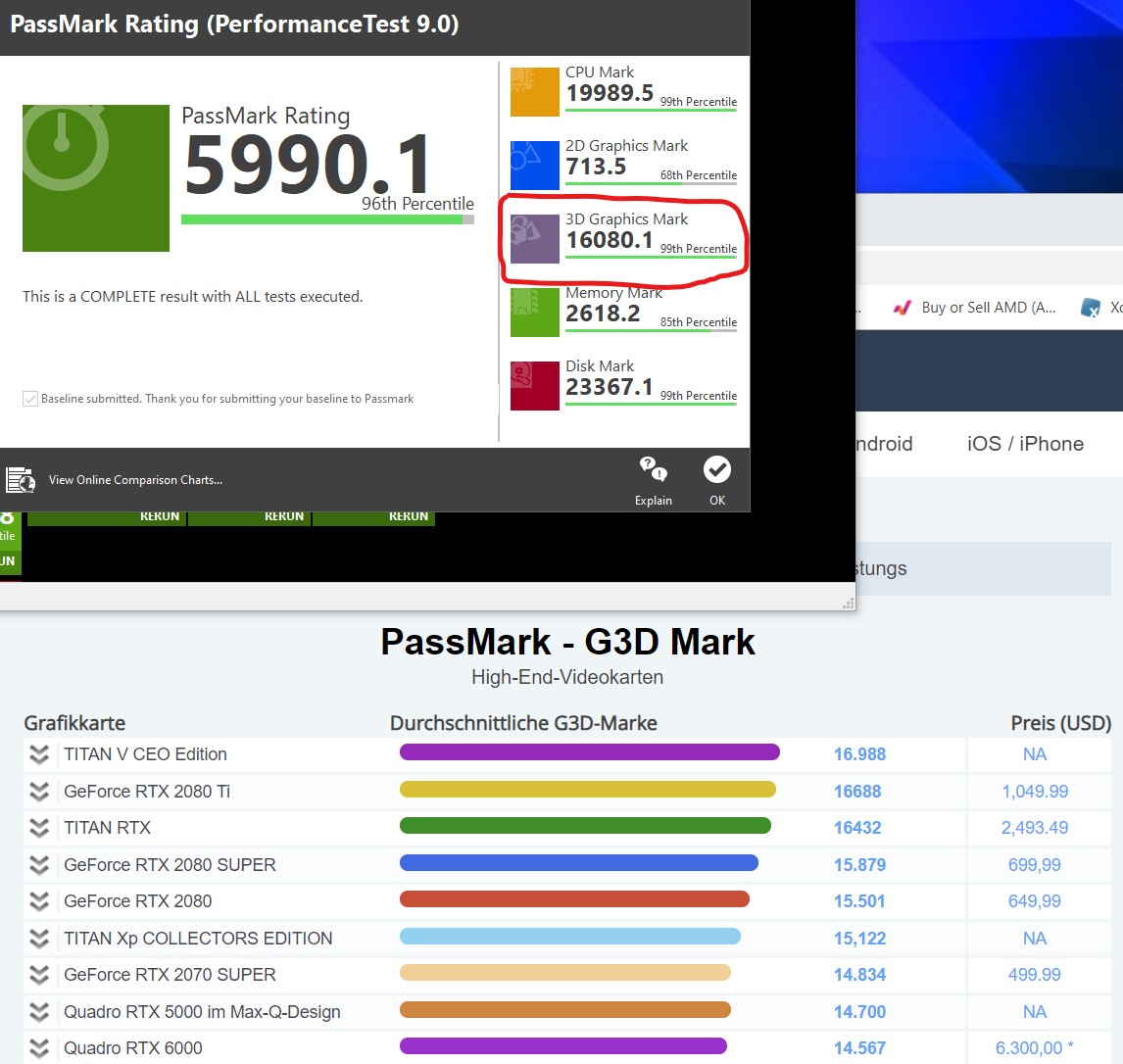Click the 499.99 price link
This screenshot has height=1064, width=1123.
[x=1034, y=975]
